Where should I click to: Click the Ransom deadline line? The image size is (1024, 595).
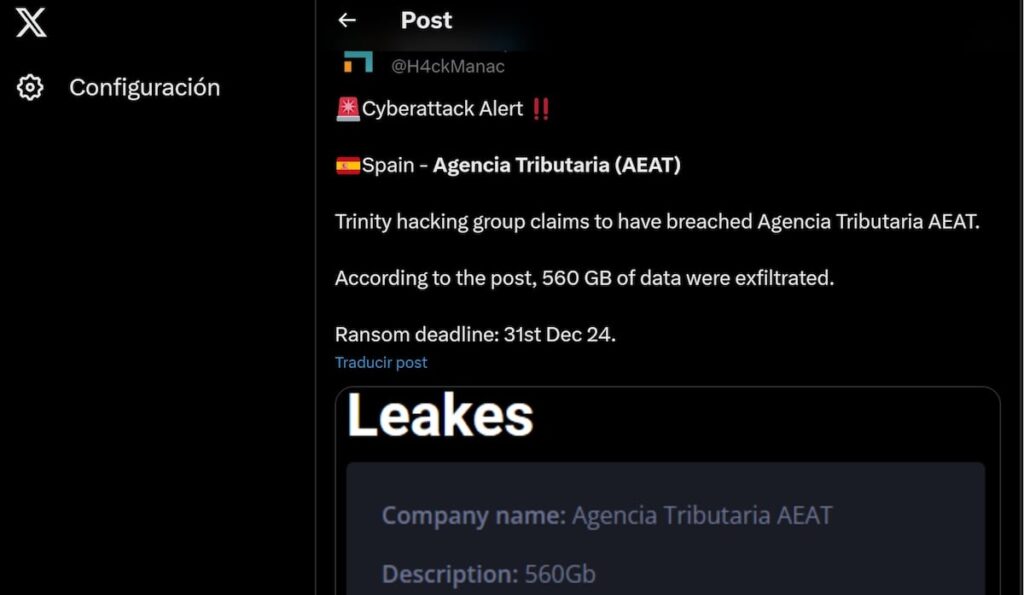coord(475,334)
